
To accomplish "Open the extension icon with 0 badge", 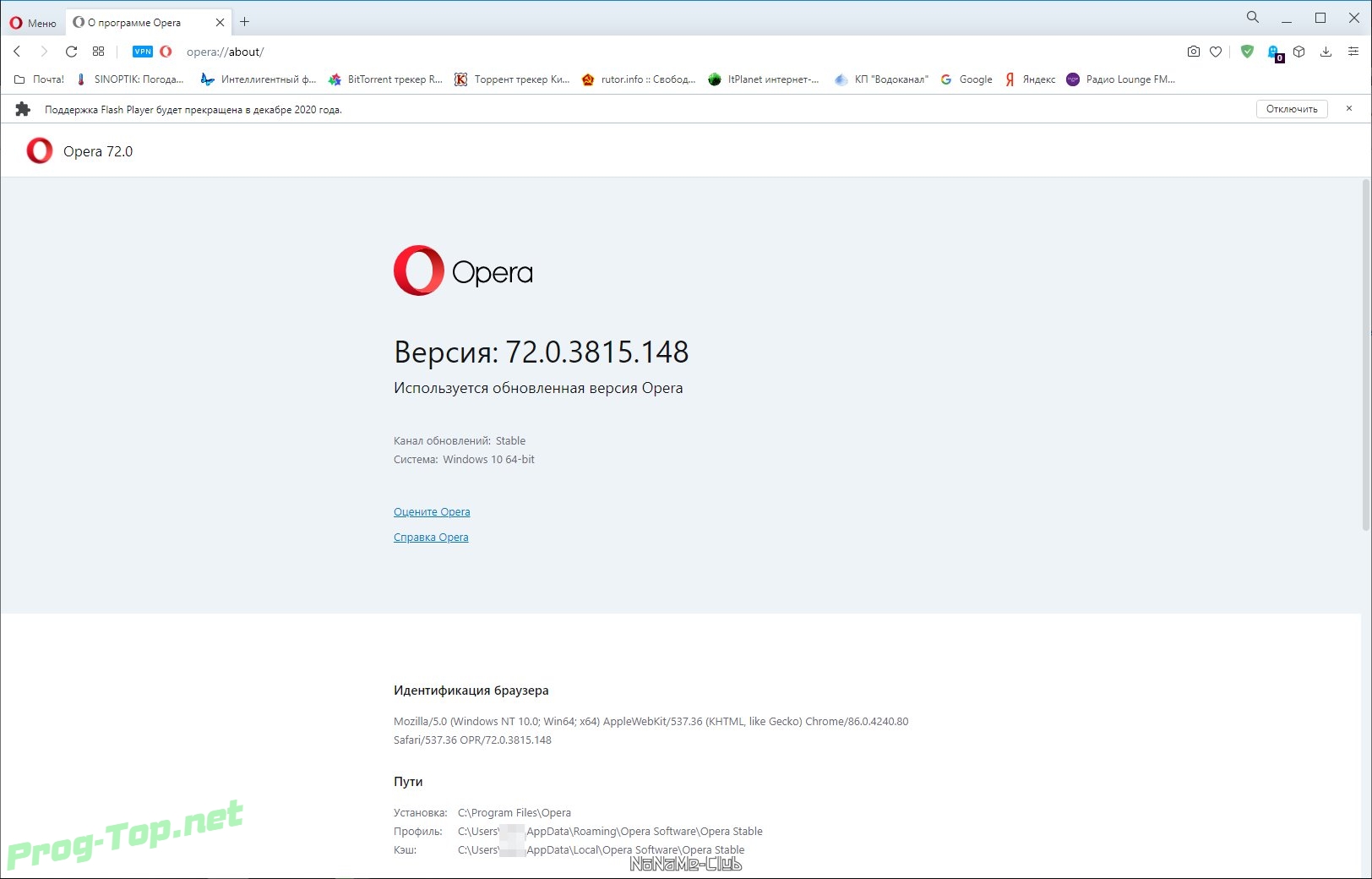I will [1275, 53].
